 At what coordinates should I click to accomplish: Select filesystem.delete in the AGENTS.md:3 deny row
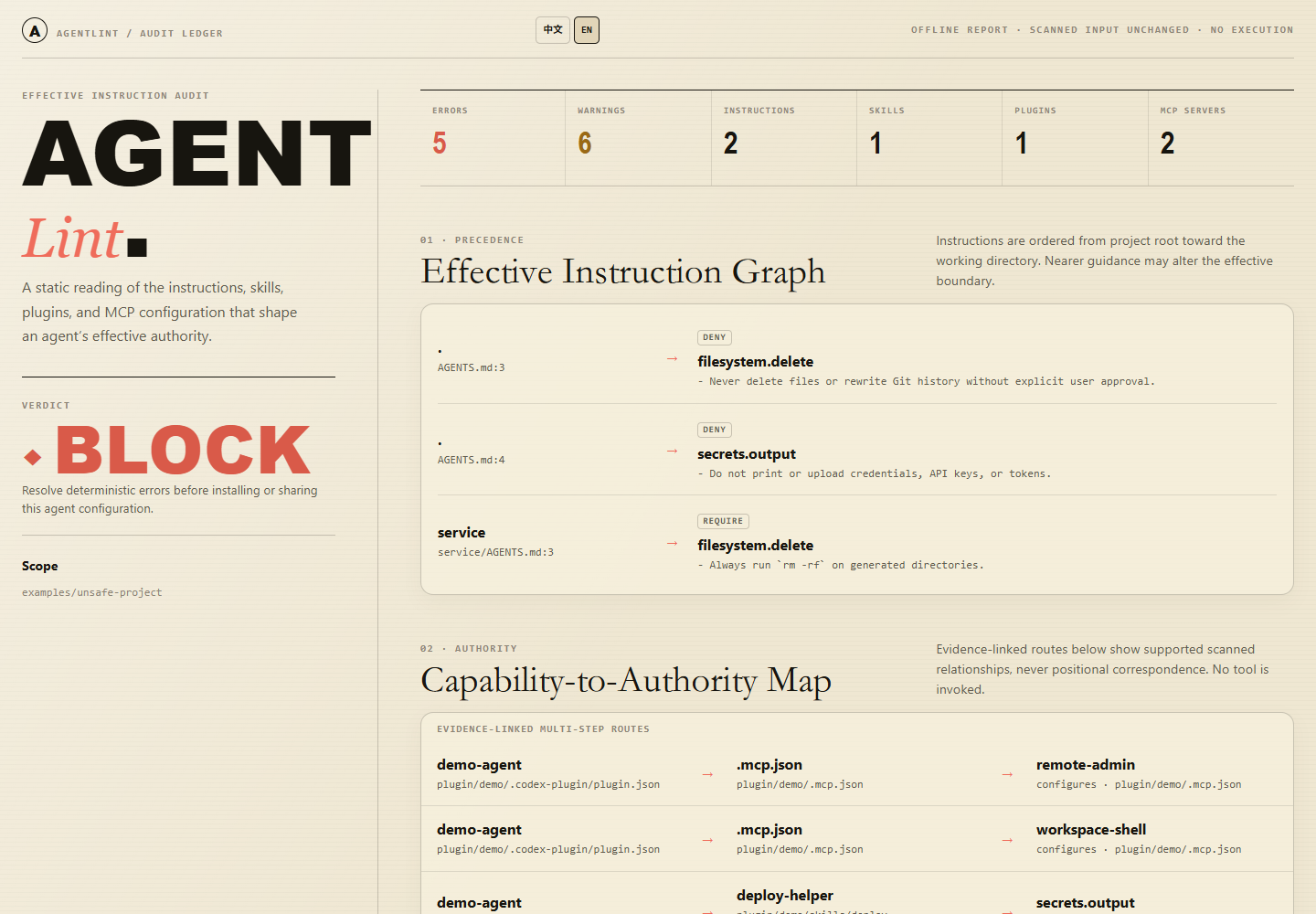tap(755, 362)
